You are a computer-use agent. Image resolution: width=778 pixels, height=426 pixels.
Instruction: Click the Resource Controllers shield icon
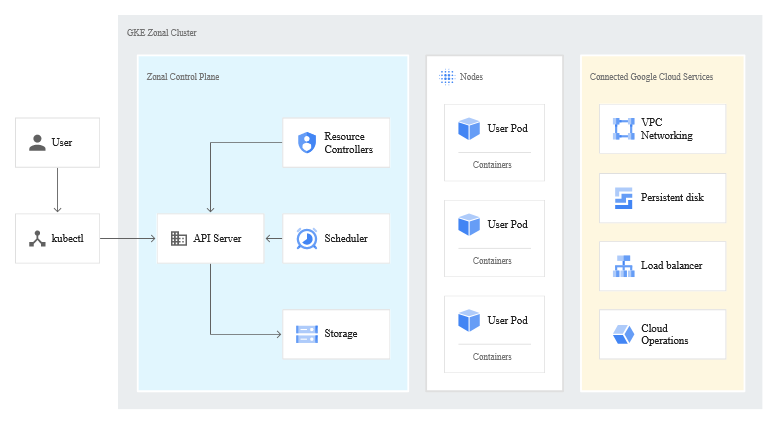(x=307, y=143)
